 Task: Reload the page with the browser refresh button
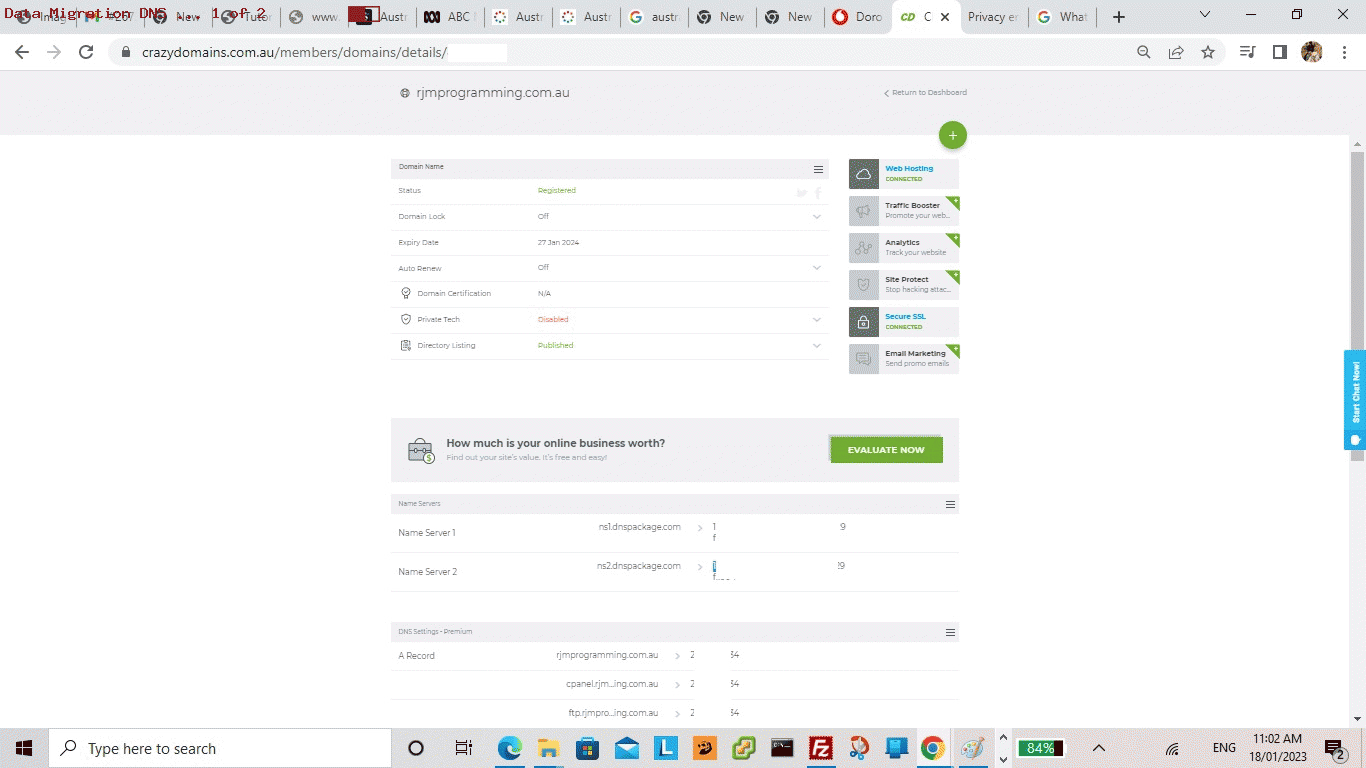coord(86,52)
